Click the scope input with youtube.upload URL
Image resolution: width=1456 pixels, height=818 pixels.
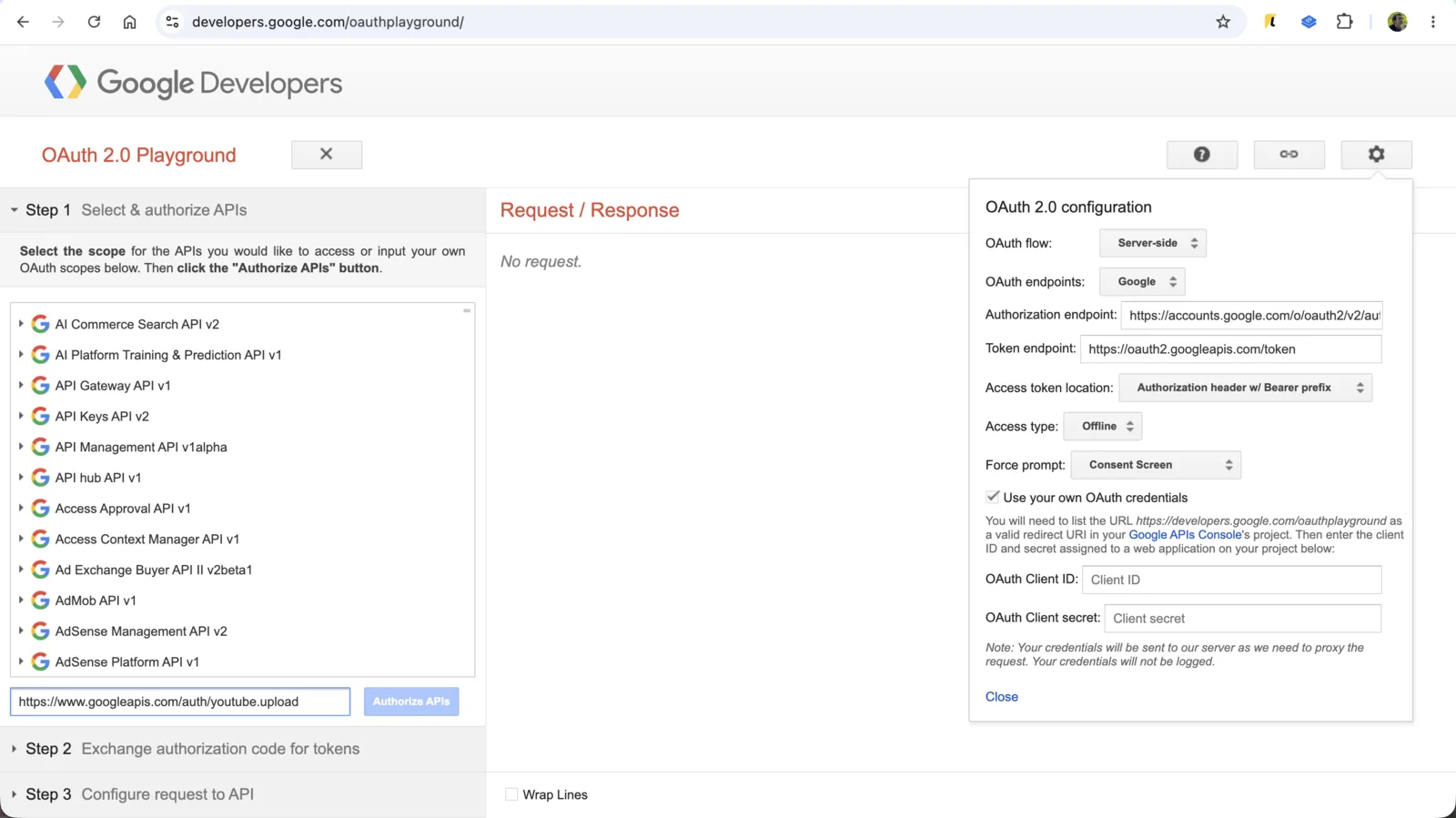click(180, 702)
